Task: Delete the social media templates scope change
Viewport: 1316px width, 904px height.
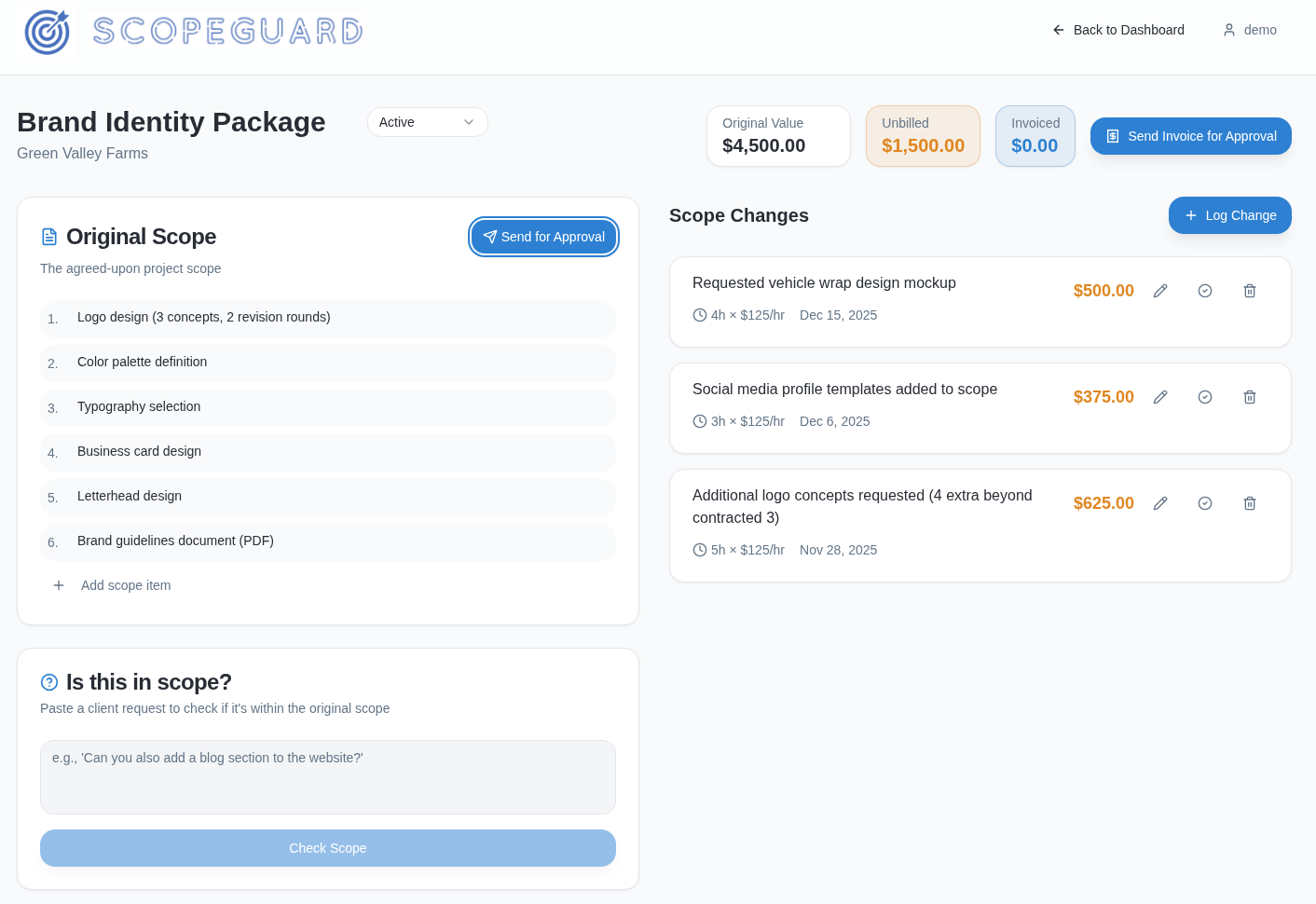Action: [x=1250, y=397]
